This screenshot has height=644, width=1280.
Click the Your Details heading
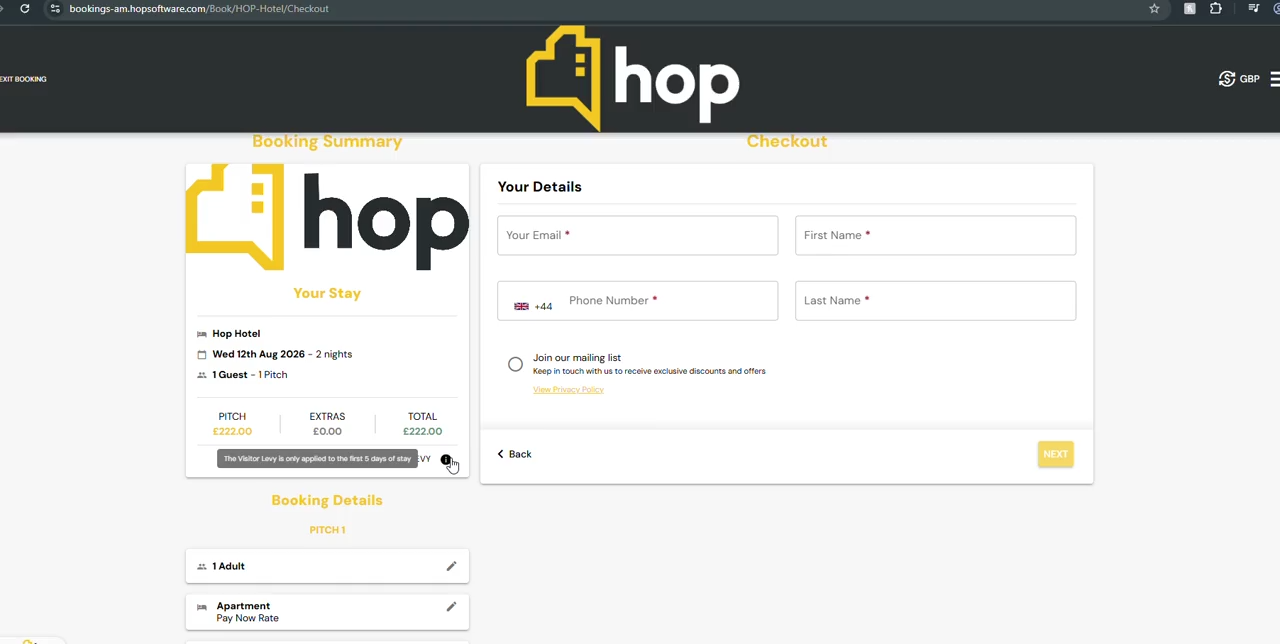pos(539,187)
